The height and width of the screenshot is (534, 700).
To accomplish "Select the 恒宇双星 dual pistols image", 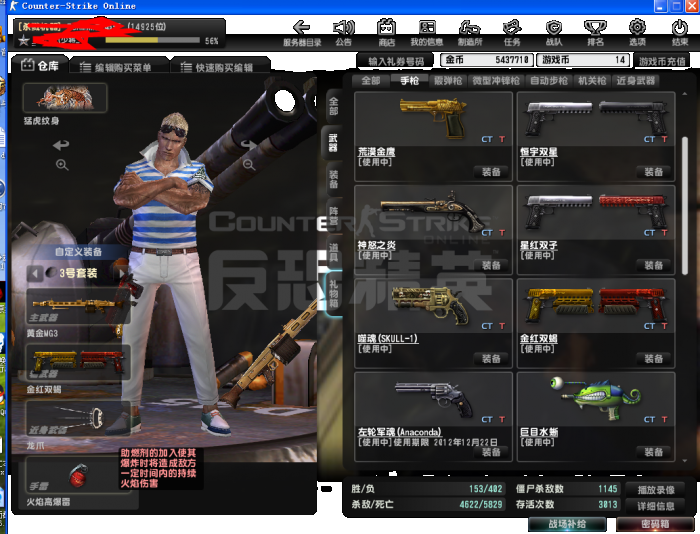I will 596,118.
